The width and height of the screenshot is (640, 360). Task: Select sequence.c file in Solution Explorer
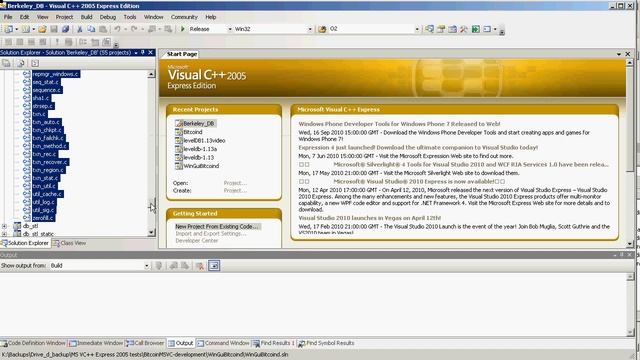47,90
